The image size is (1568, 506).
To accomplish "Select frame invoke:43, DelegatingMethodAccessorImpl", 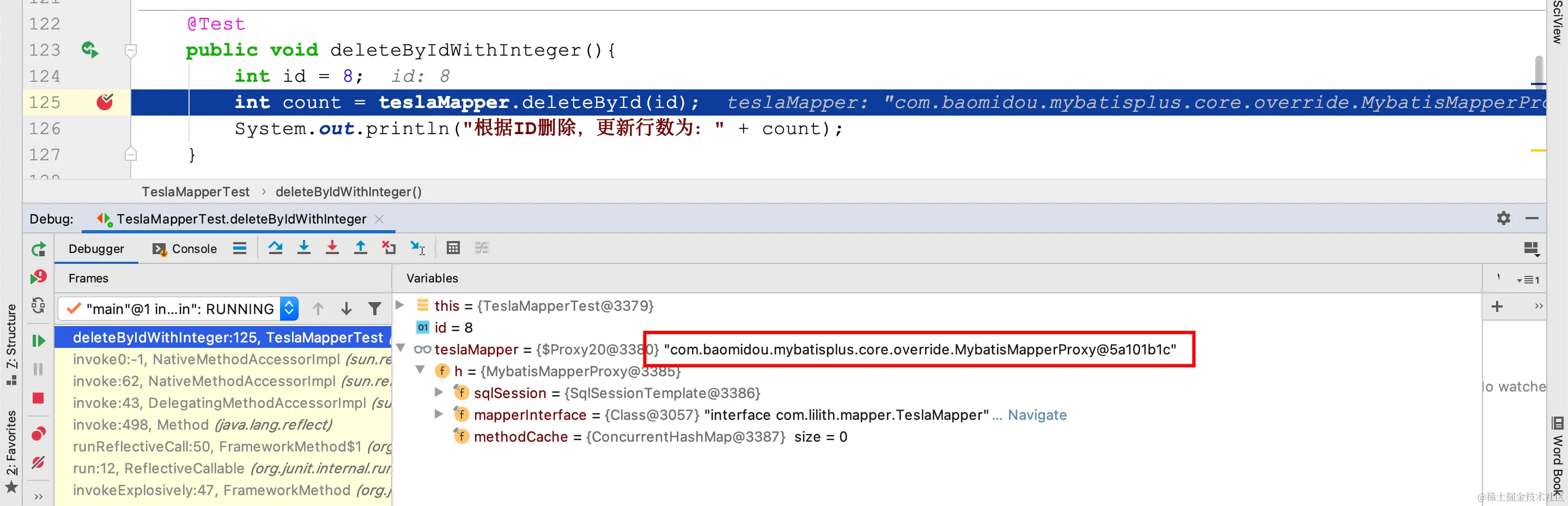I will 223,403.
